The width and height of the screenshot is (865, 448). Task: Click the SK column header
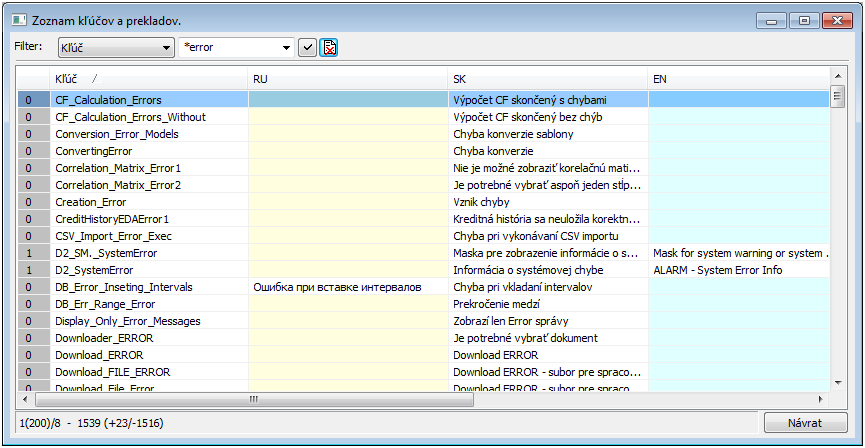[548, 78]
